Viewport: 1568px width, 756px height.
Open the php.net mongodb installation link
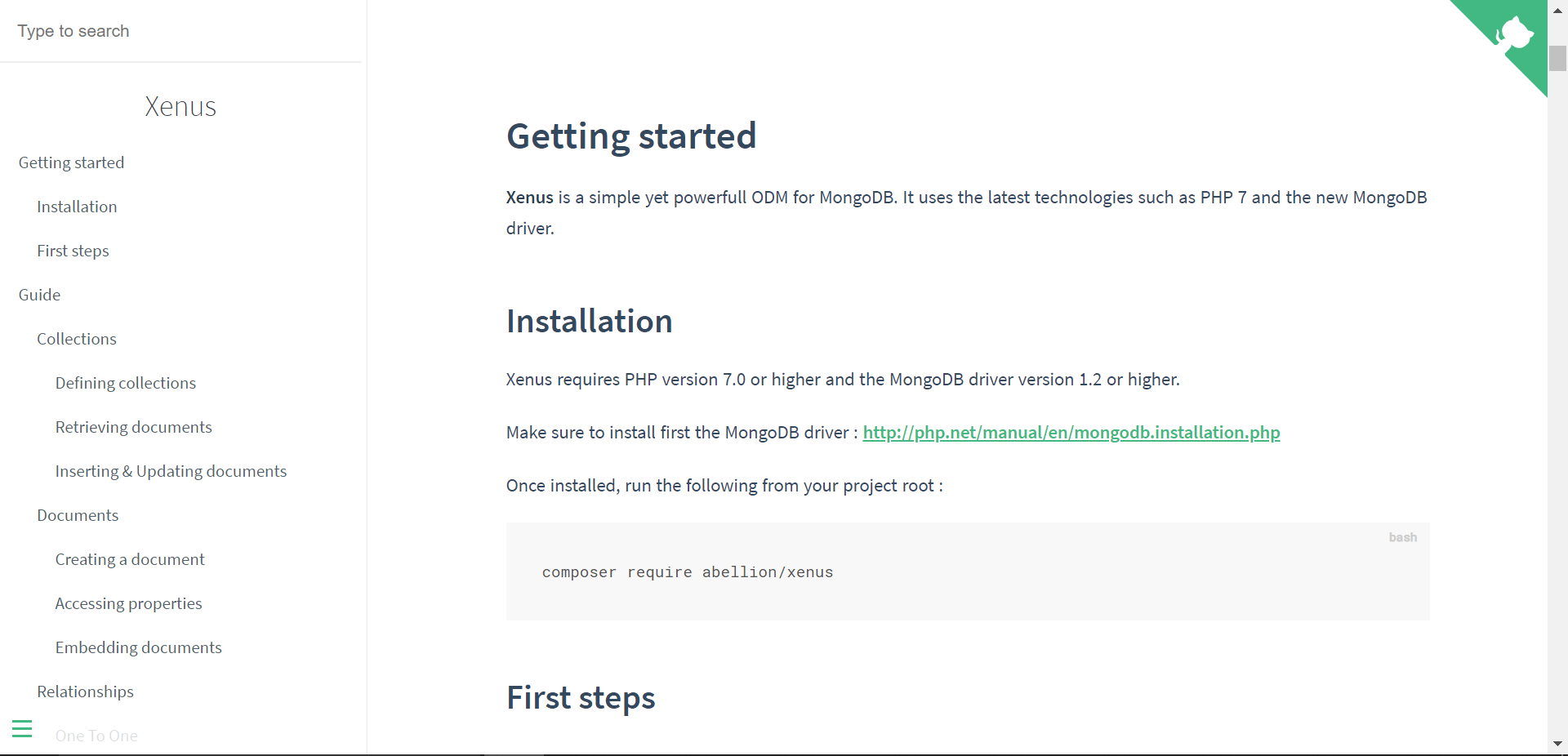point(1071,433)
